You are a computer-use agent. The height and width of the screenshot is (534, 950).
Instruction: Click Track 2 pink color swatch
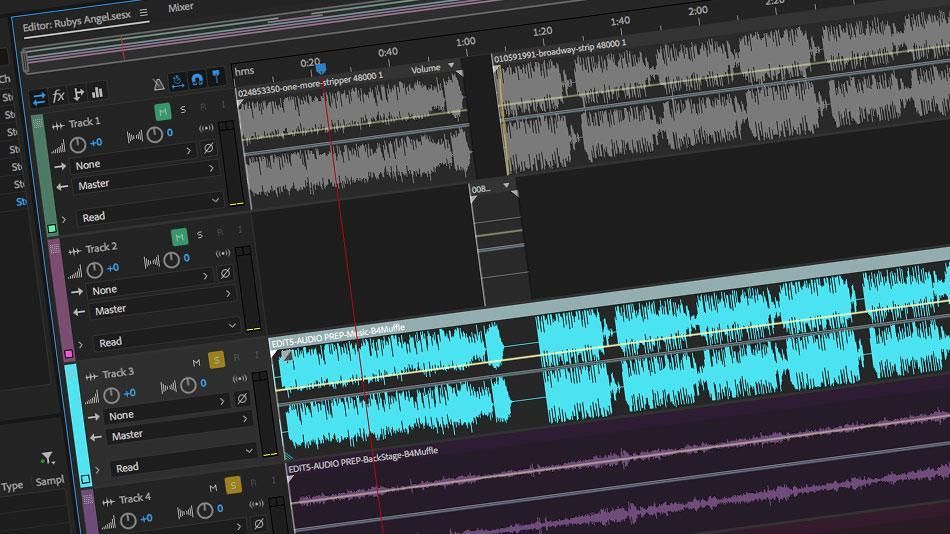[69, 353]
